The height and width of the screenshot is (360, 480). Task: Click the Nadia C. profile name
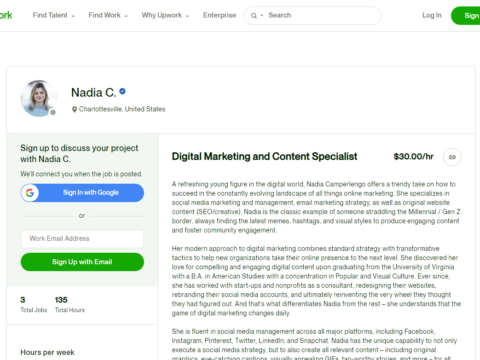pyautogui.click(x=94, y=93)
